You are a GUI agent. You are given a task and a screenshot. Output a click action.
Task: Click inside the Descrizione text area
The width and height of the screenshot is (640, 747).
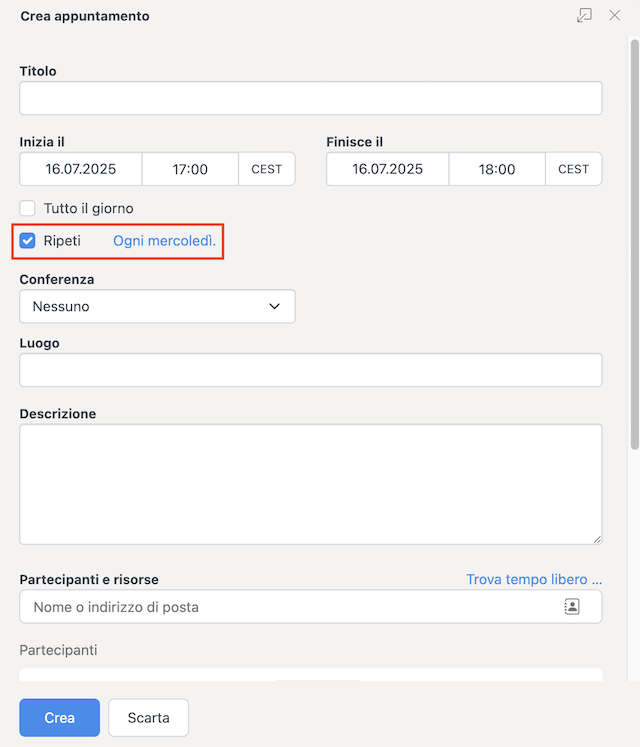tap(311, 484)
